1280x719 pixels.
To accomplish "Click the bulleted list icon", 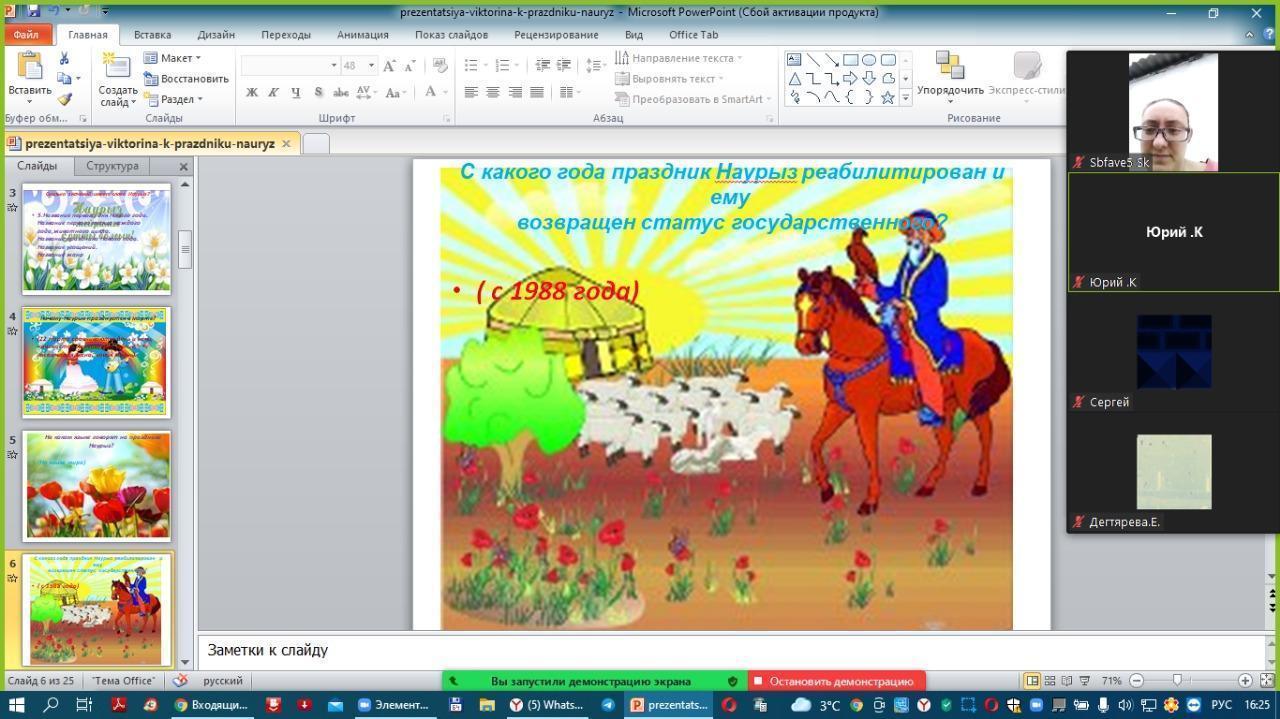I will coord(471,65).
